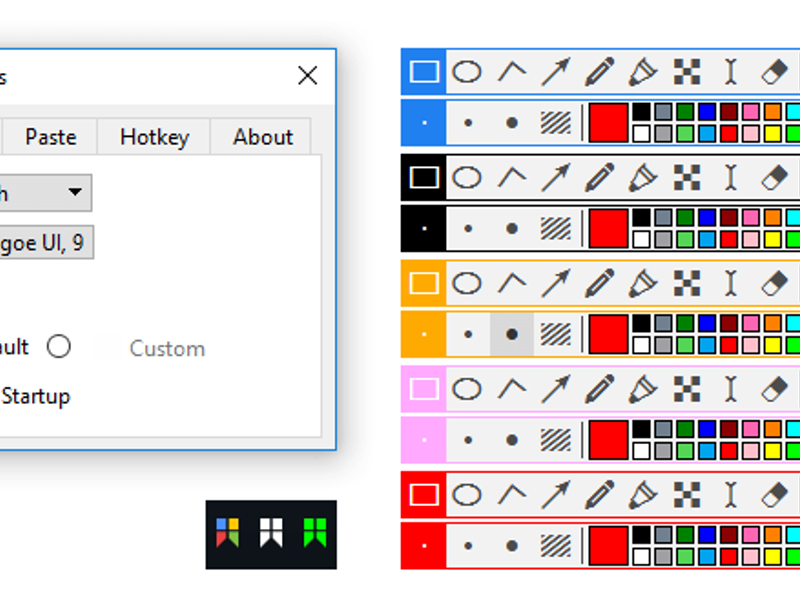Select arrow tool in black toolbar

tap(556, 178)
